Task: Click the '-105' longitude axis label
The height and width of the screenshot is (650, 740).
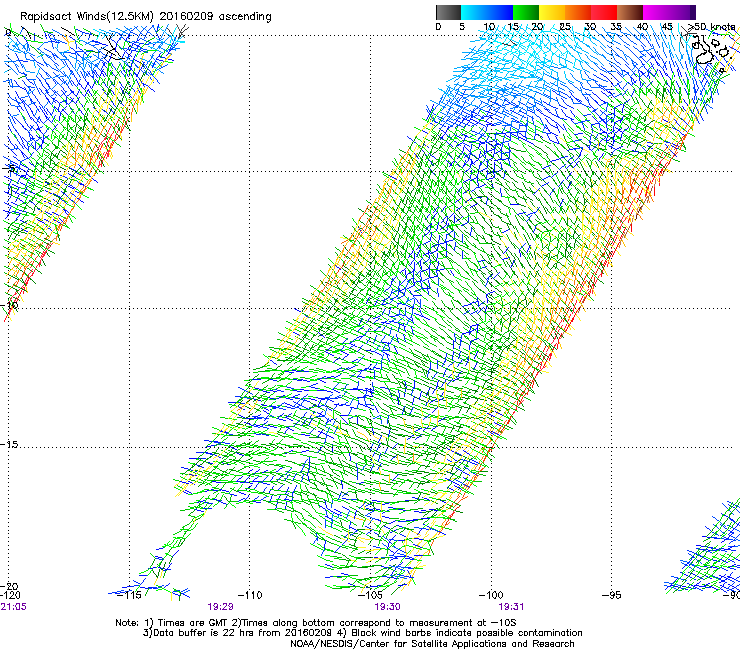Action: coord(370,595)
